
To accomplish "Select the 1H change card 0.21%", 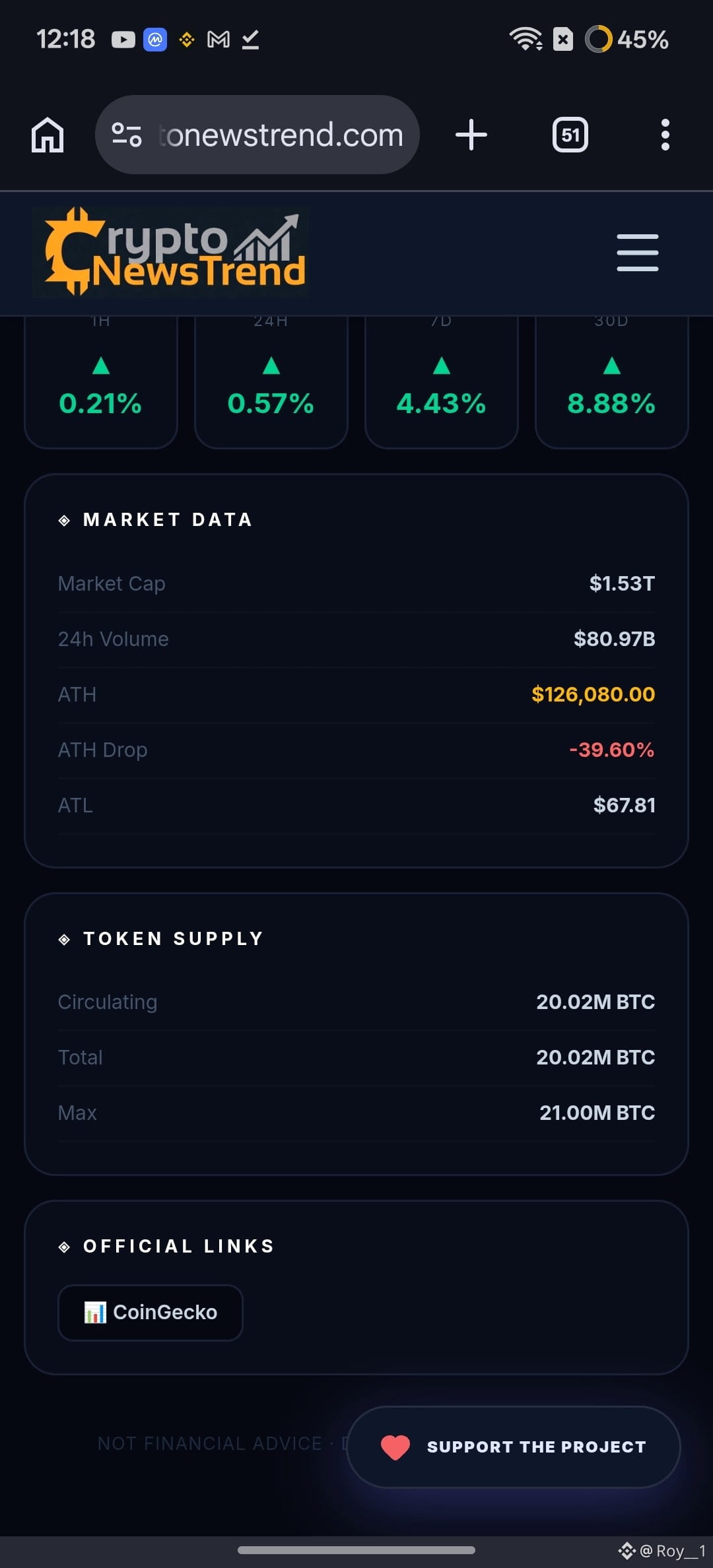I will coord(101,383).
